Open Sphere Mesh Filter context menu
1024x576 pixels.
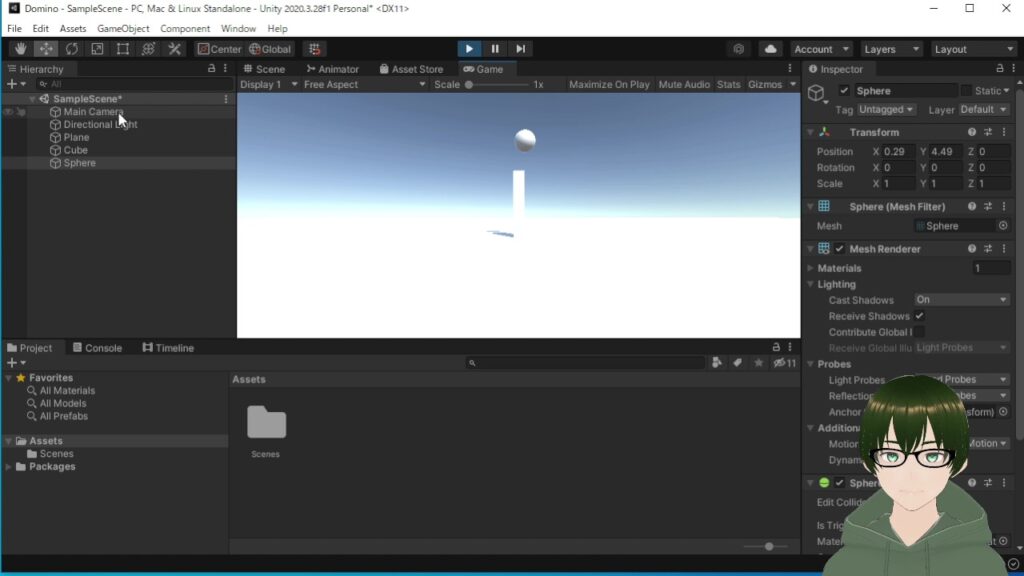click(x=1004, y=206)
